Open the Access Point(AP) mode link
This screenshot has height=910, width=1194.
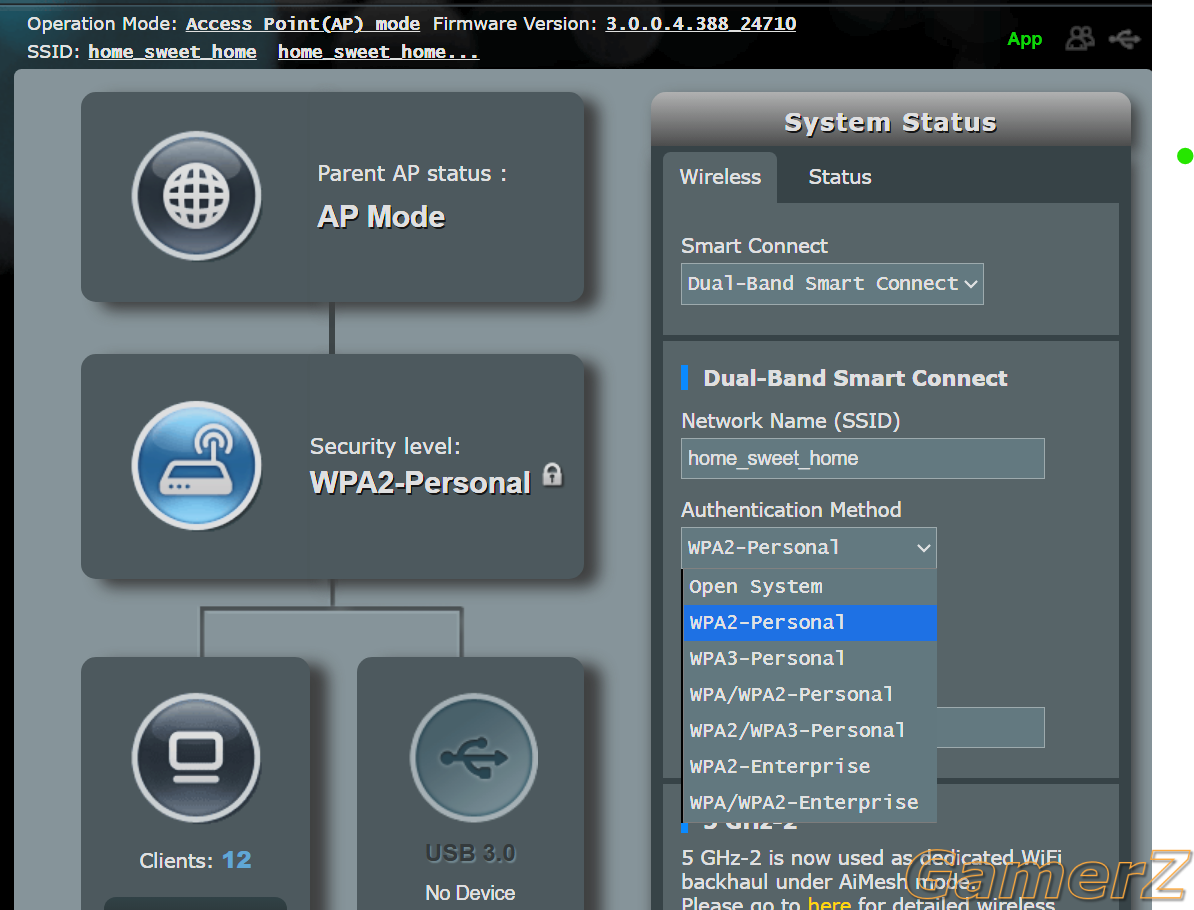tap(303, 24)
